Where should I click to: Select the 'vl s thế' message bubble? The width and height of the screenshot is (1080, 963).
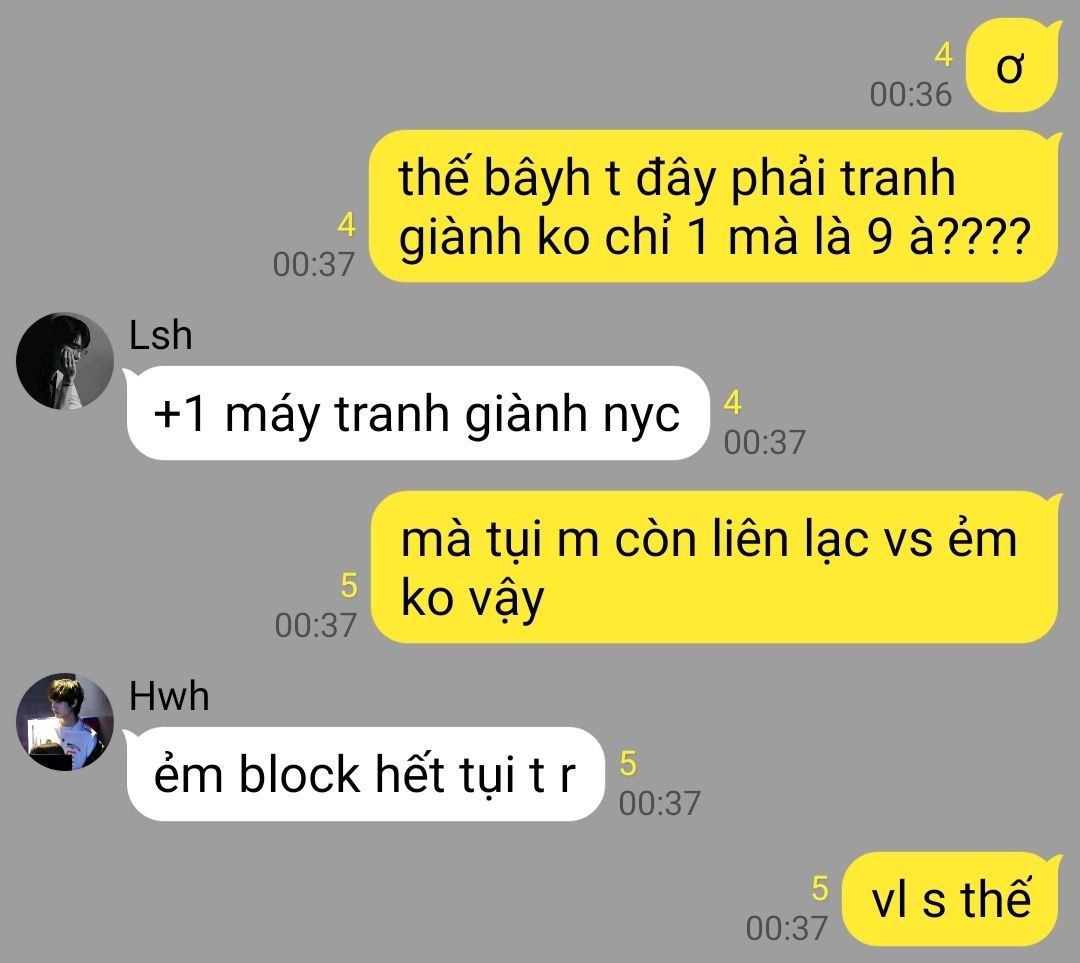(x=952, y=899)
